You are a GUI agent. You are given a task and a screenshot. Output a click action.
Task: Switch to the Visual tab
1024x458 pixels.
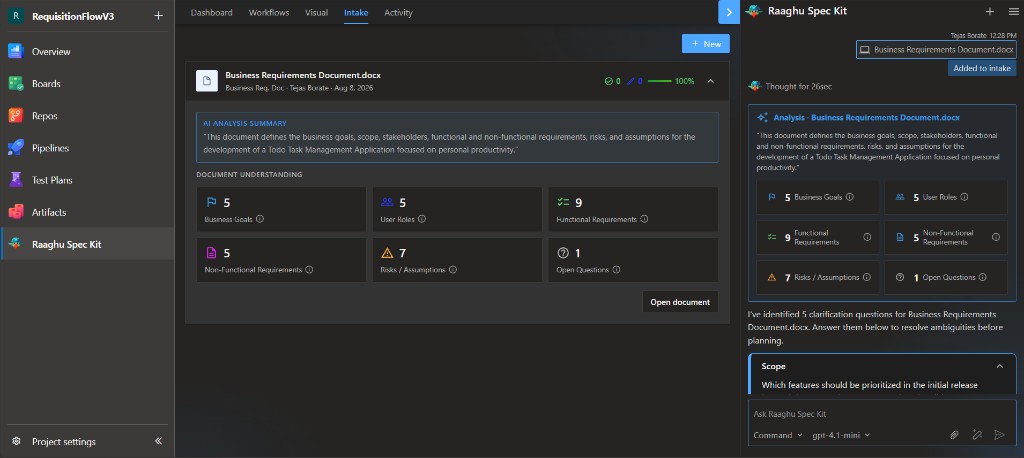pyautogui.click(x=317, y=12)
